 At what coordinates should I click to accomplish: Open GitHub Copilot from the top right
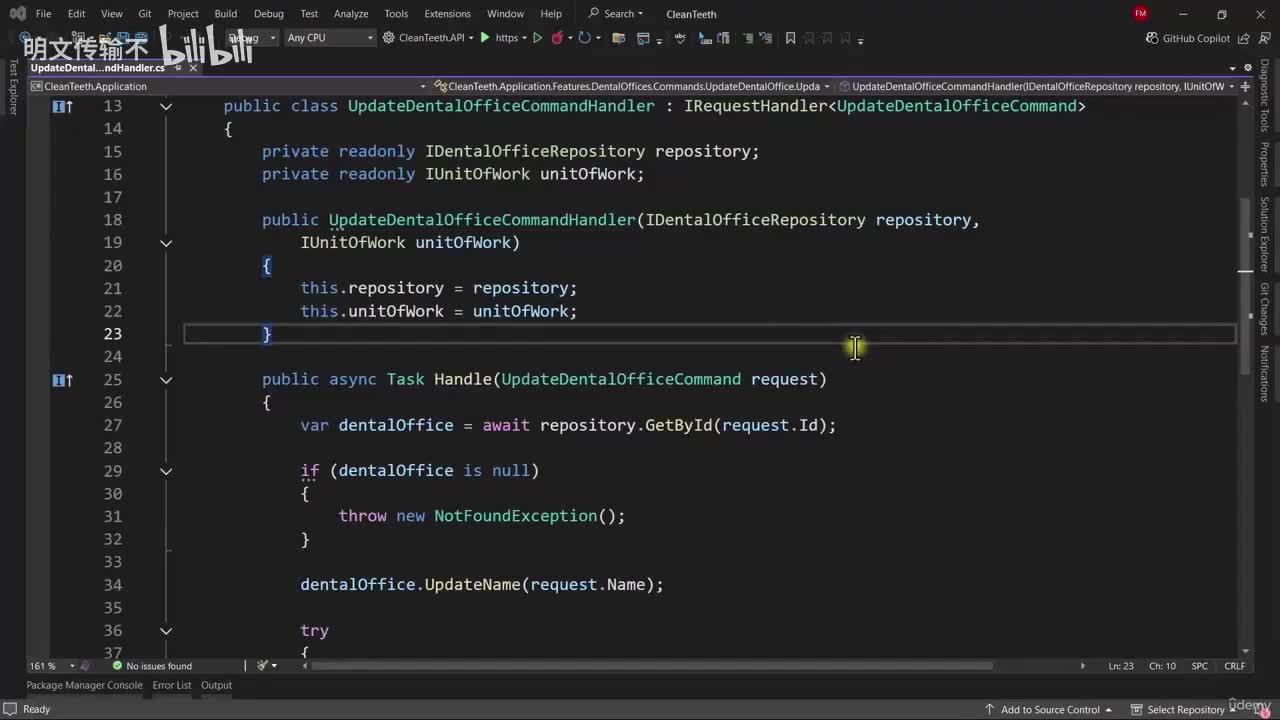click(1187, 38)
